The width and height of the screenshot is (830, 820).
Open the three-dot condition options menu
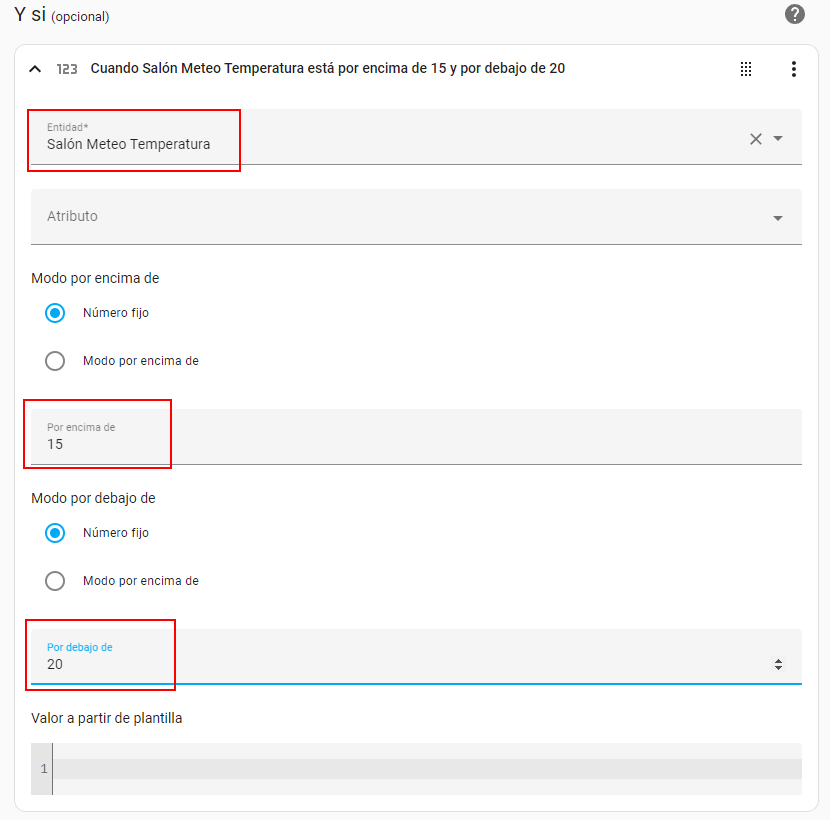pos(794,69)
